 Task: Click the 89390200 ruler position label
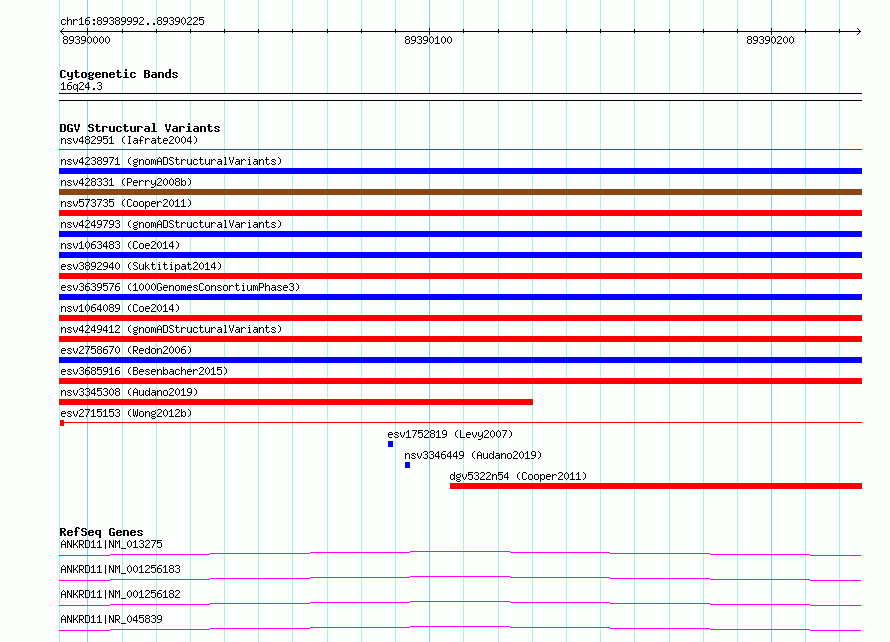tap(770, 40)
